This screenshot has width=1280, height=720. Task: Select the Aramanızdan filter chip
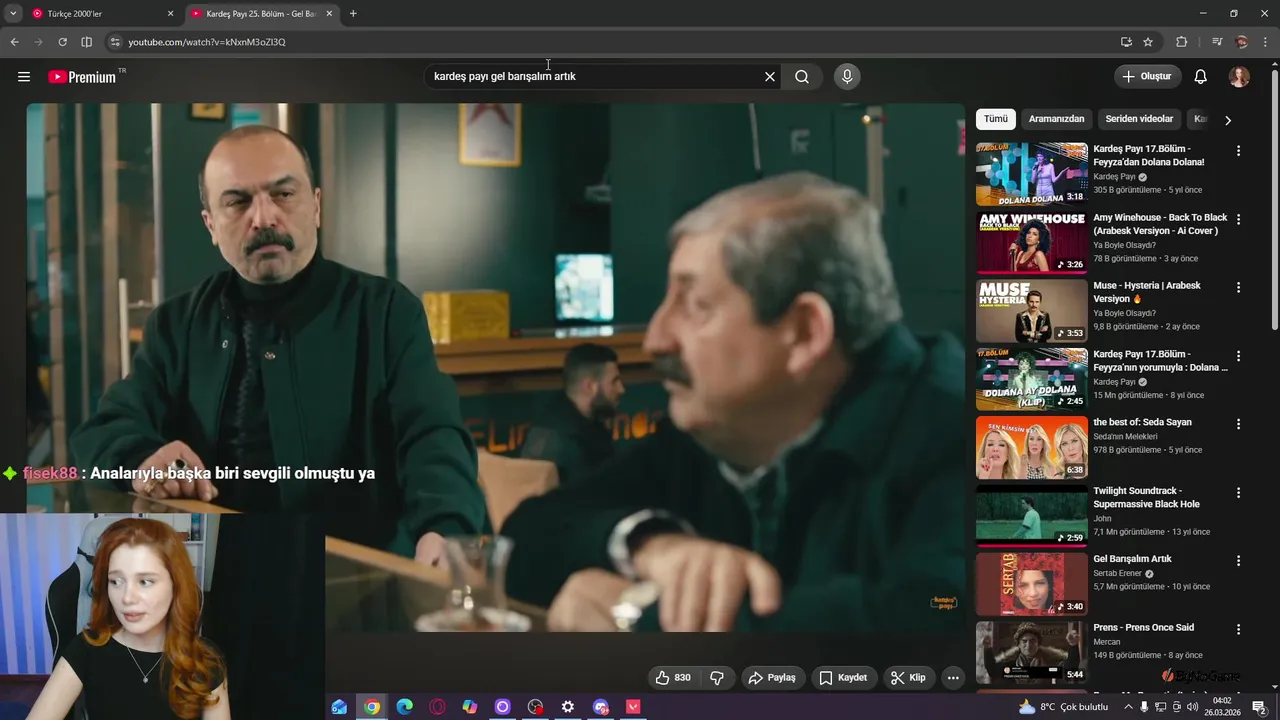[1057, 119]
